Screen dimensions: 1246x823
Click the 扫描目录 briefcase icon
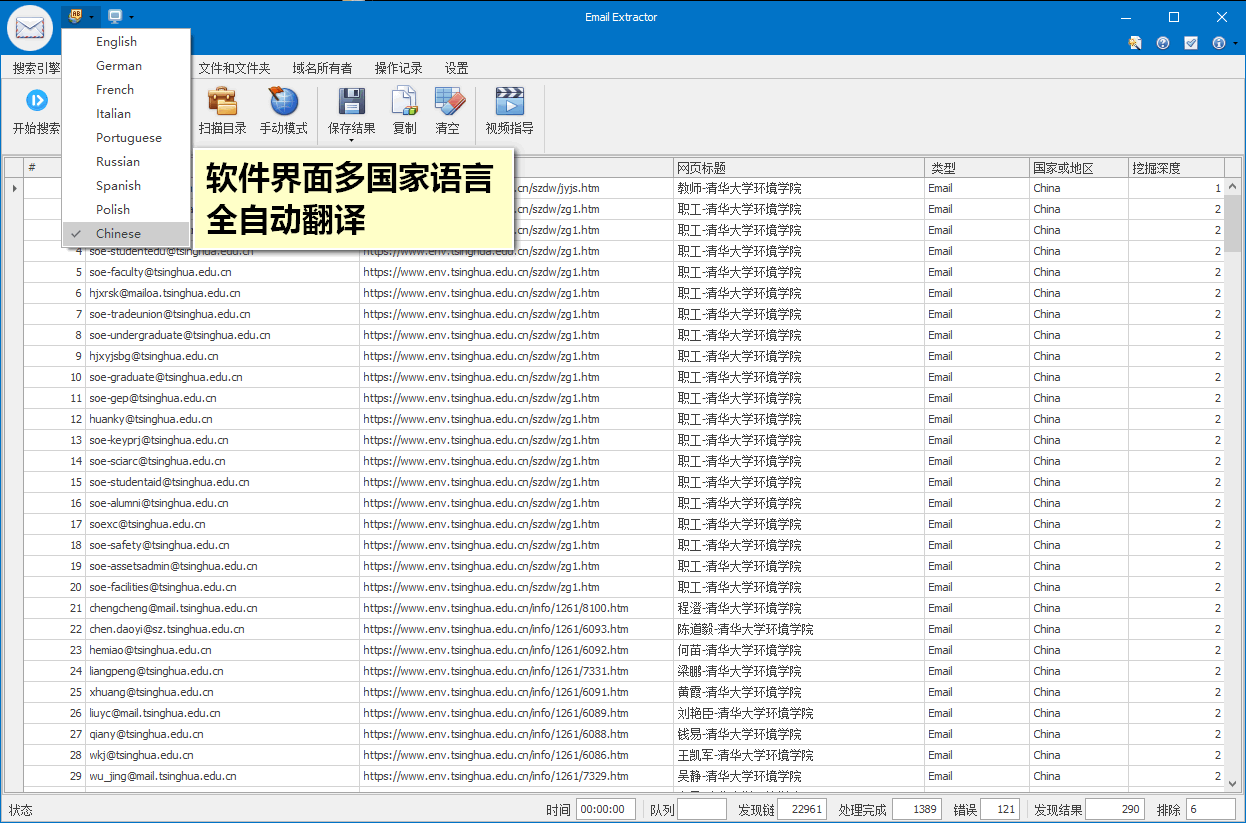pos(222,100)
